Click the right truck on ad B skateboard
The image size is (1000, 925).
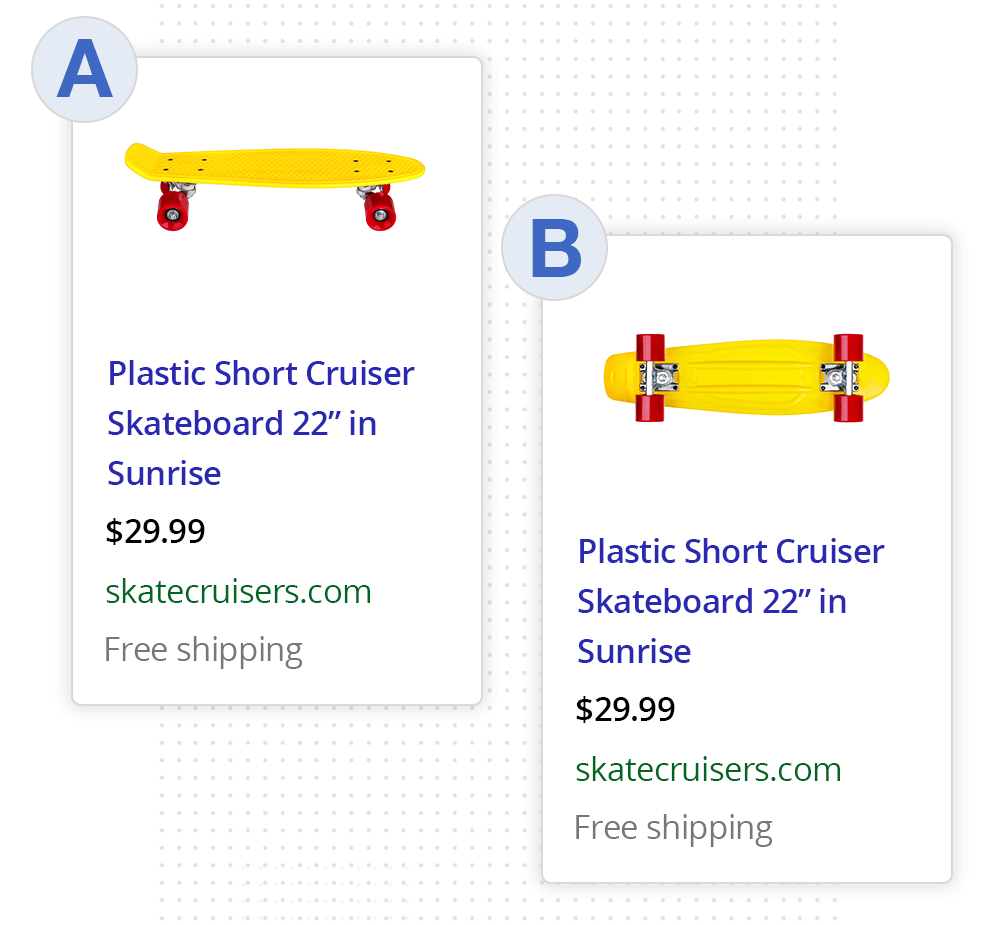(x=839, y=378)
